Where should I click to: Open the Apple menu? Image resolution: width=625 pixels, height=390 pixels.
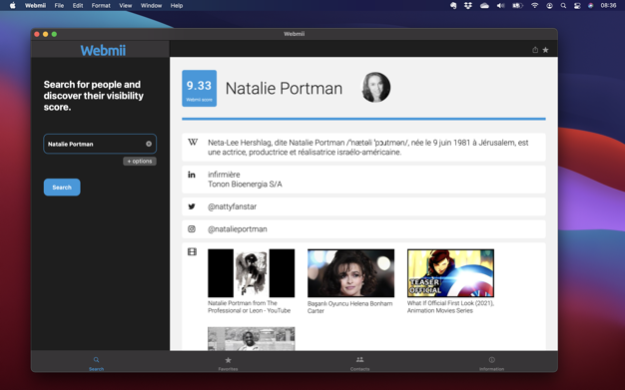[x=13, y=6]
